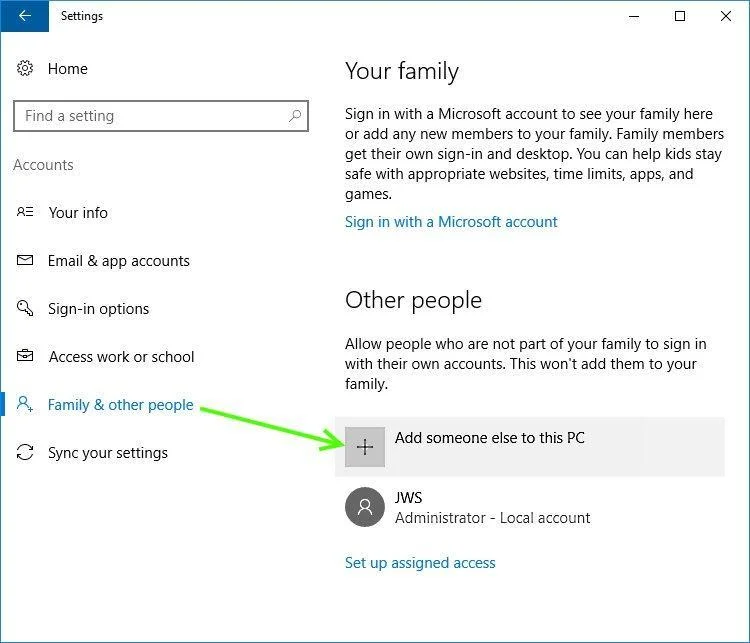
Task: Choose Add someone else to this PC
Action: 530,447
